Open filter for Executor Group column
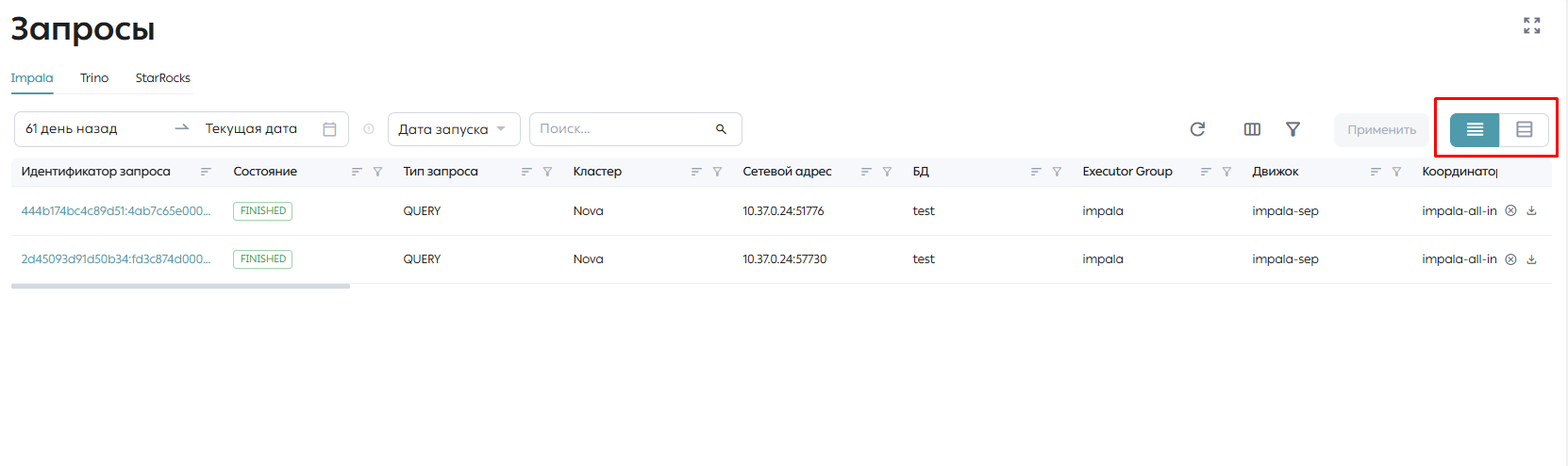 (x=1226, y=172)
